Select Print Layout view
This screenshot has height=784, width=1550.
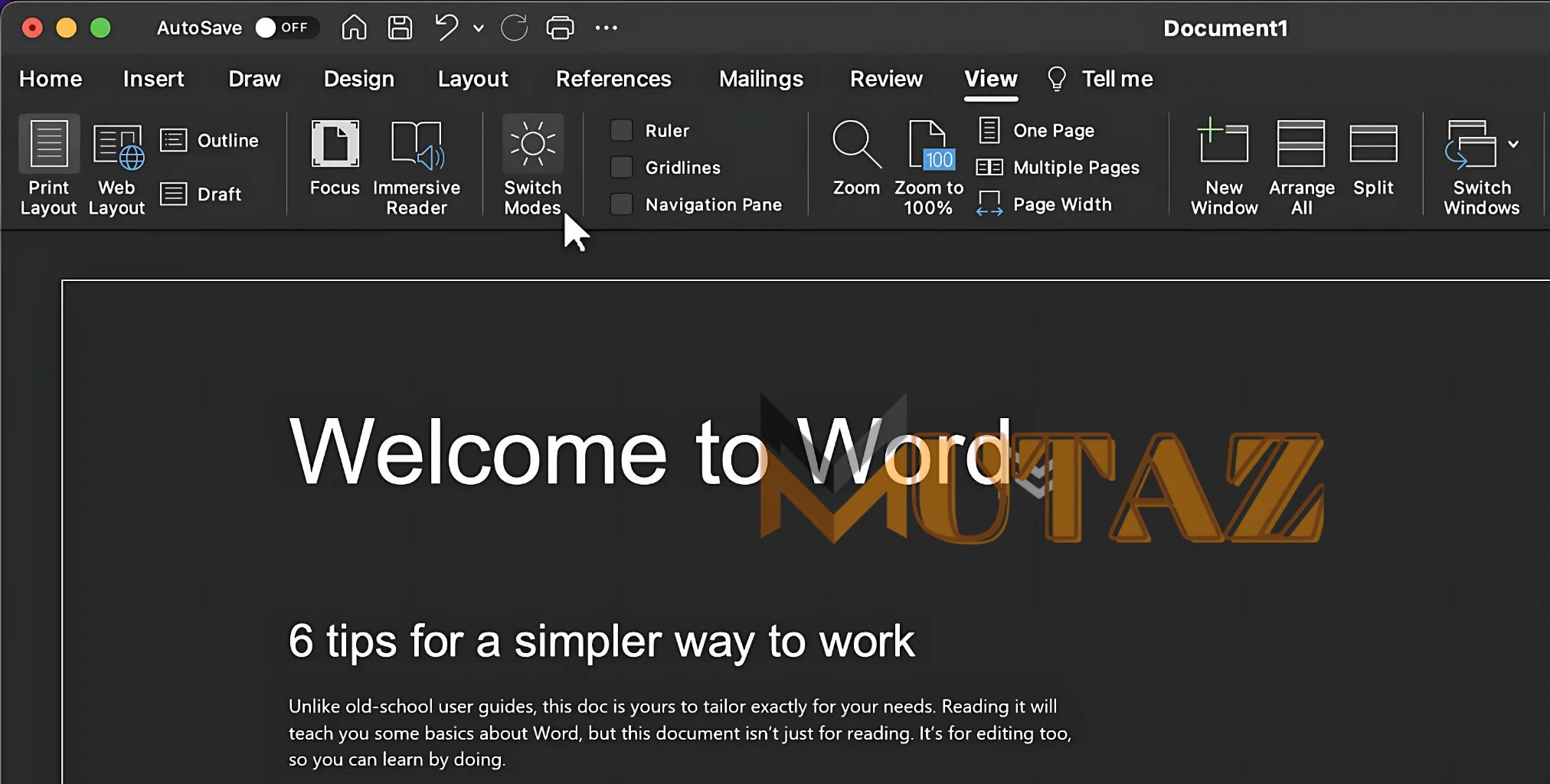[x=49, y=167]
